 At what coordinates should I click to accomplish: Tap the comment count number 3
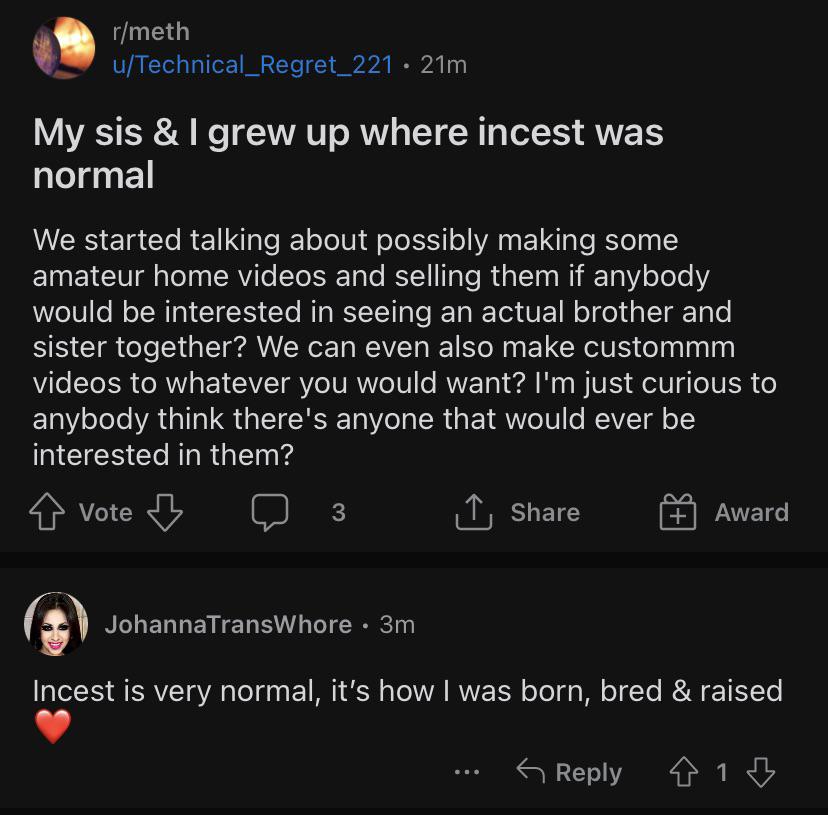pos(338,513)
